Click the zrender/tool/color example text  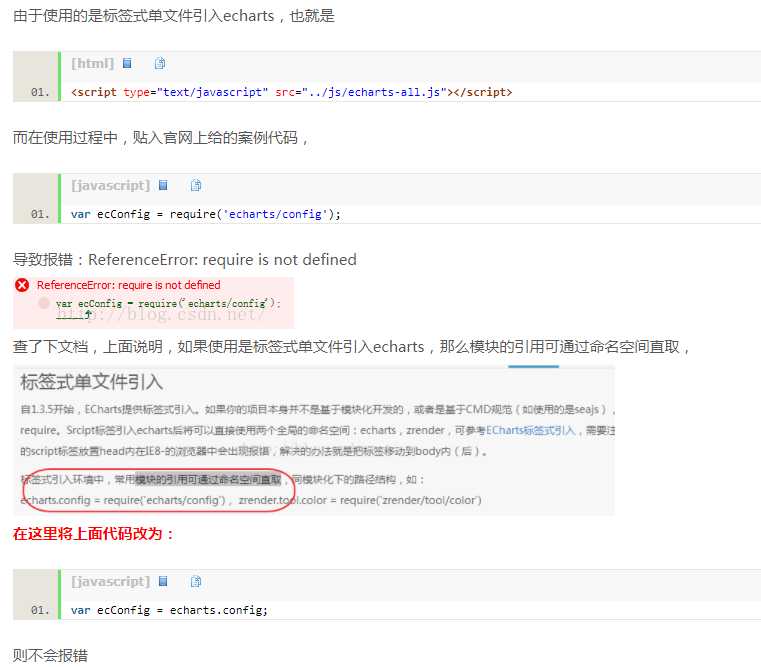pyautogui.click(x=360, y=500)
